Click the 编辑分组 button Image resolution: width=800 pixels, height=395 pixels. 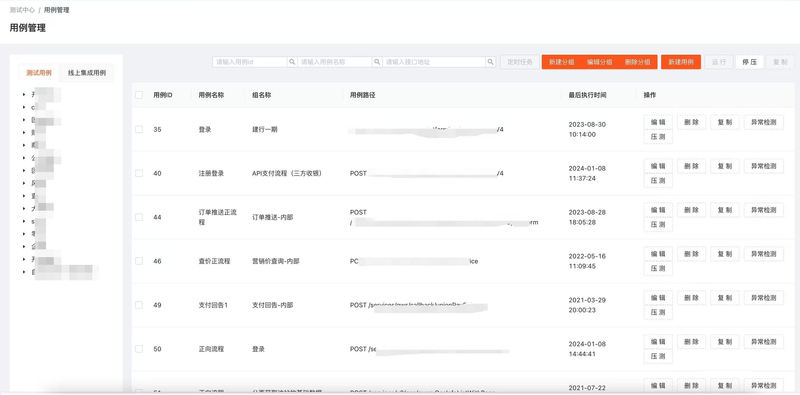pos(599,62)
